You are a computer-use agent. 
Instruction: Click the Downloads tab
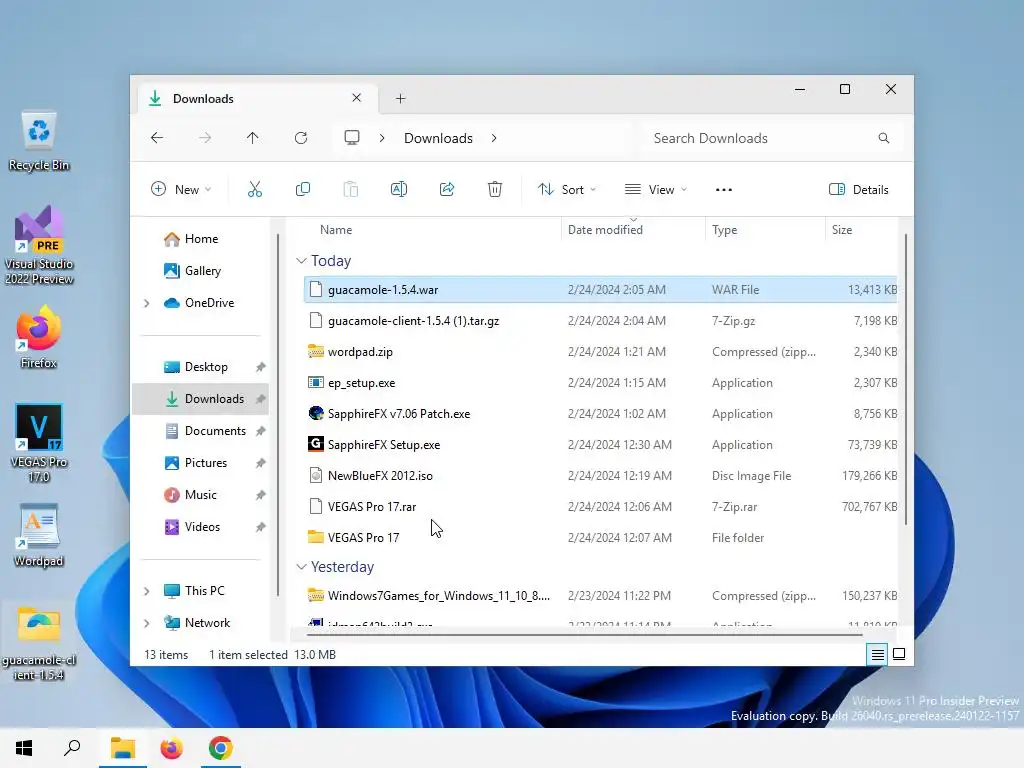click(258, 99)
